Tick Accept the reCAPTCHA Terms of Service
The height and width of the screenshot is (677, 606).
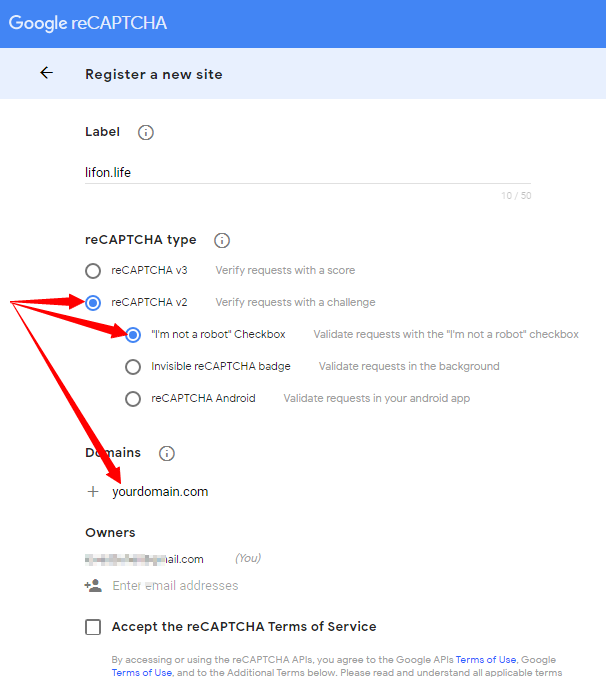click(x=93, y=626)
